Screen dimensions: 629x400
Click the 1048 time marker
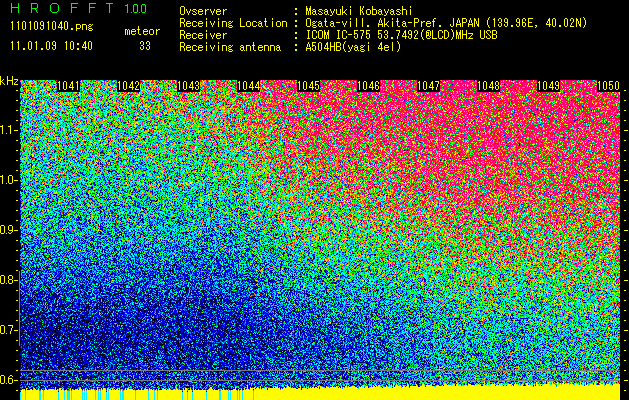pyautogui.click(x=489, y=86)
